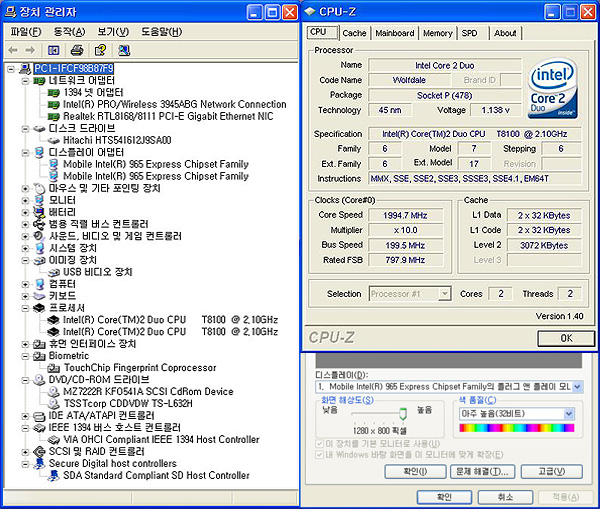Image resolution: width=600 pixels, height=511 pixels.
Task: Toggle 이 장치를 기본 모니터로 사용 checkbox
Action: pos(319,444)
